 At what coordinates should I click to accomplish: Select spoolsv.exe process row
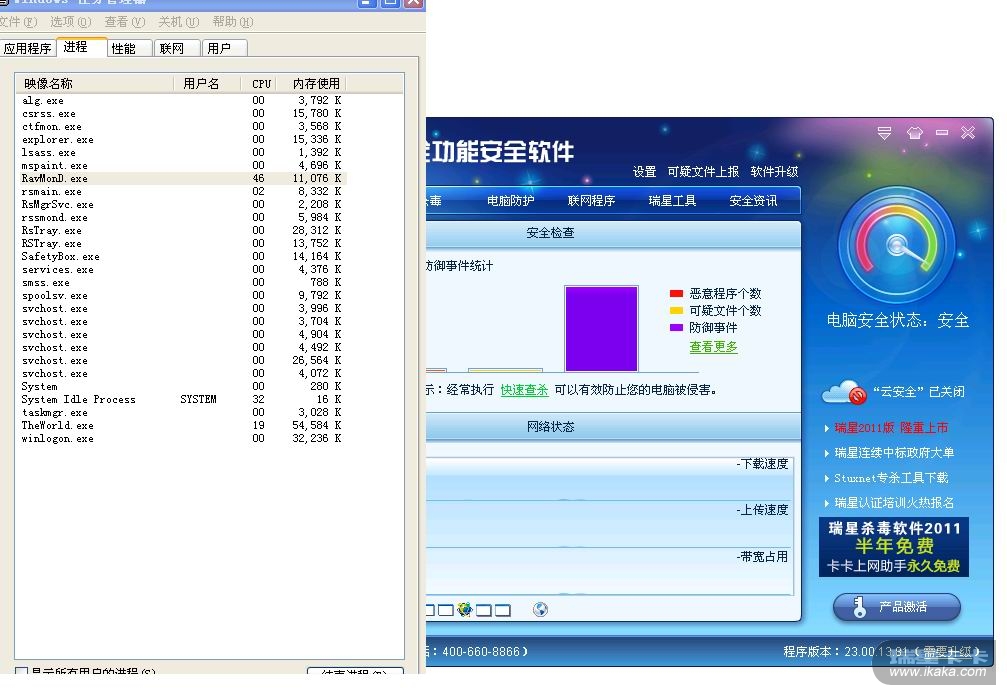pyautogui.click(x=182, y=295)
